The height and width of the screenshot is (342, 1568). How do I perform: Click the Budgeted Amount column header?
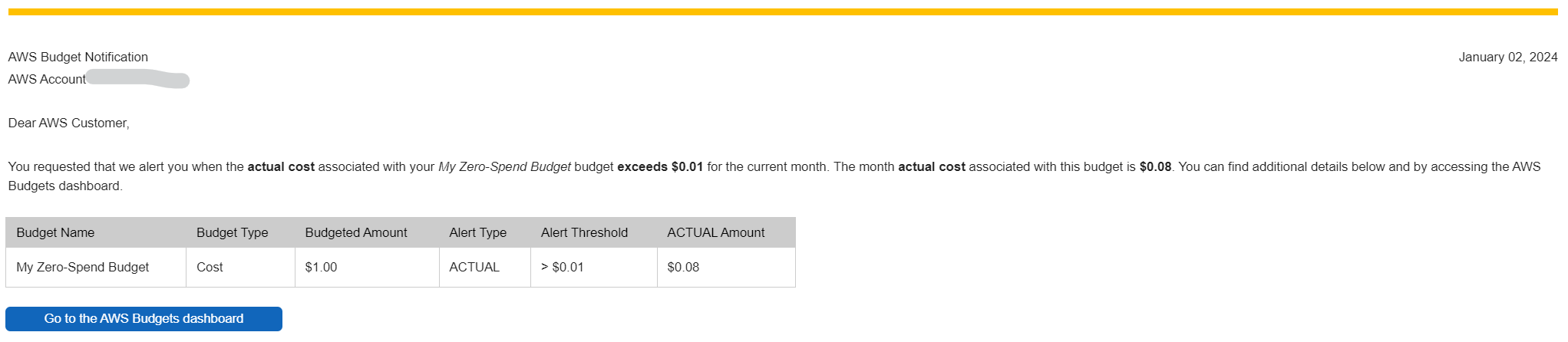pyautogui.click(x=356, y=233)
